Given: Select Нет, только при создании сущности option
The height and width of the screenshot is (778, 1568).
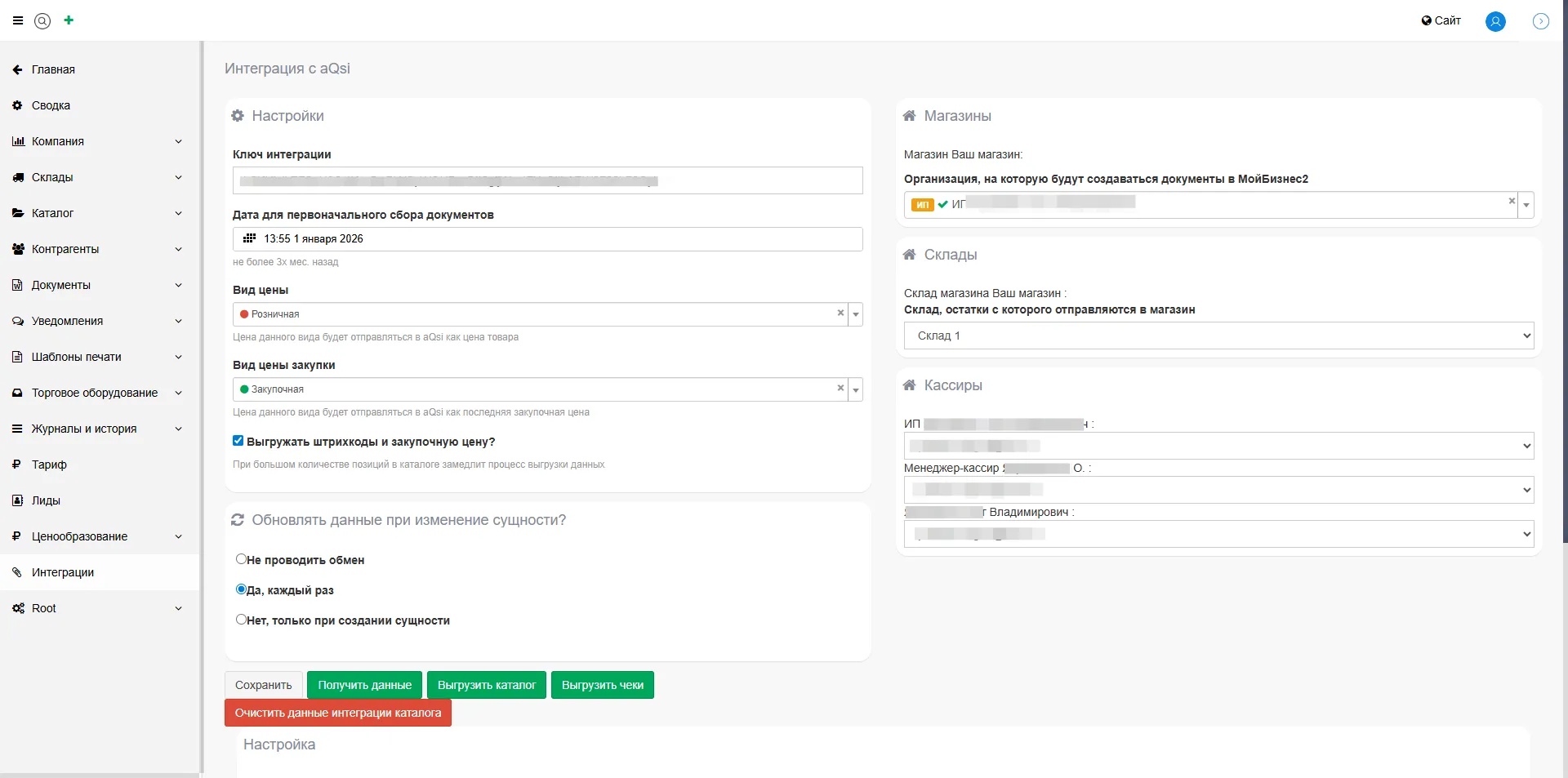Looking at the screenshot, I should [241, 620].
